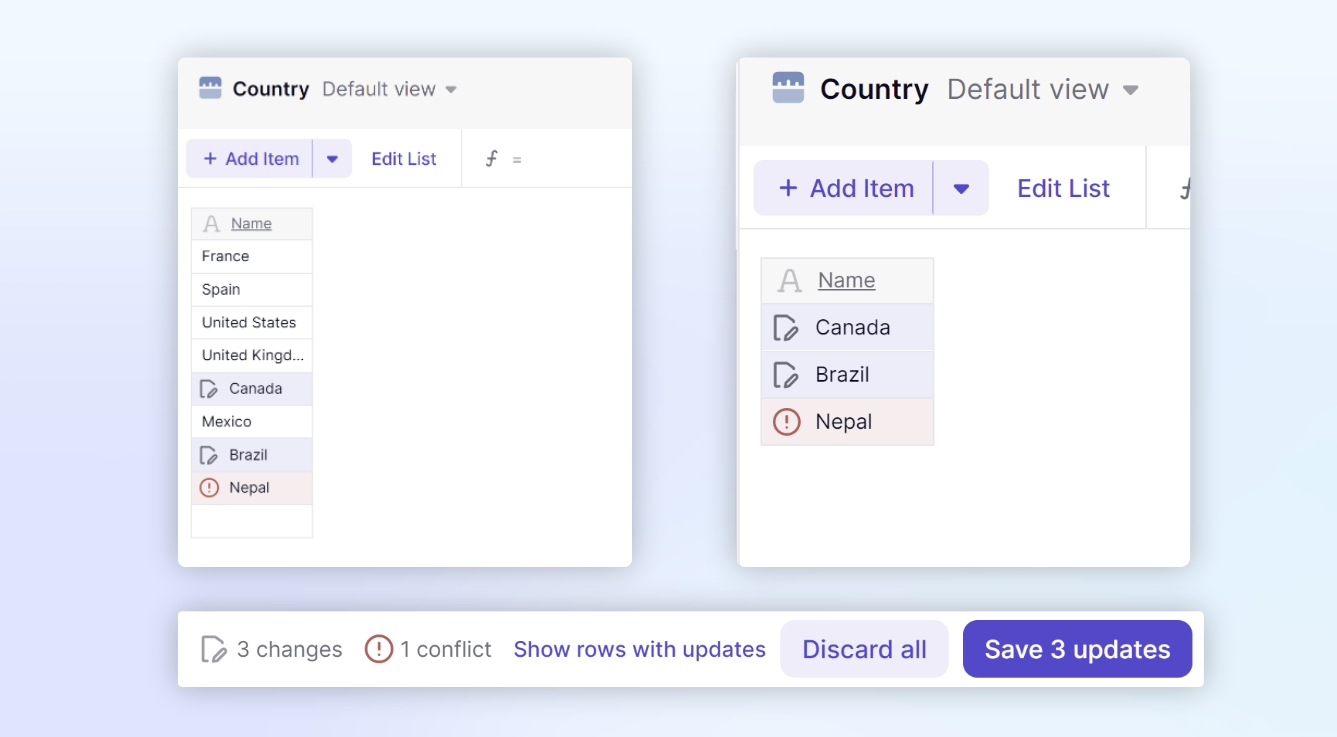Viewport: 1337px width, 737px height.
Task: Click Show rows with updates link
Action: coord(640,649)
